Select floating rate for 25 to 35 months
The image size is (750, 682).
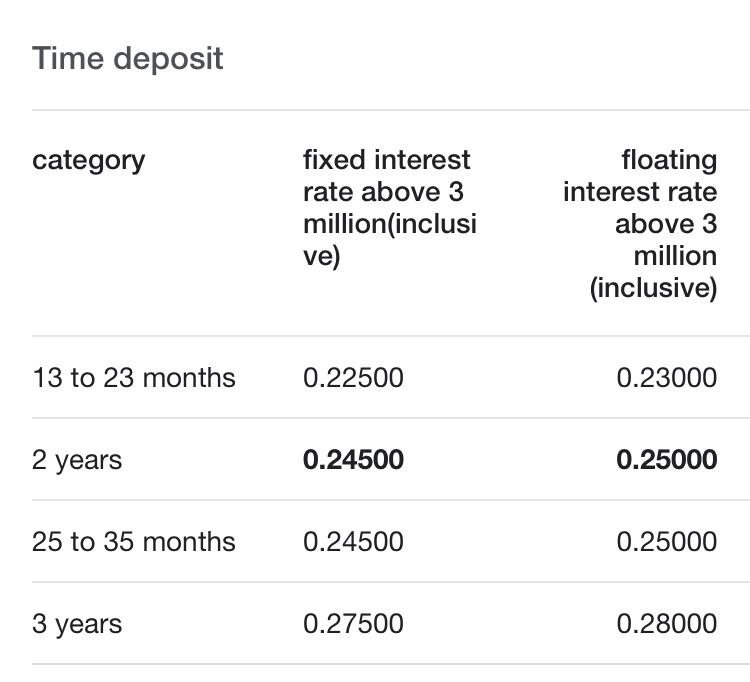click(667, 542)
